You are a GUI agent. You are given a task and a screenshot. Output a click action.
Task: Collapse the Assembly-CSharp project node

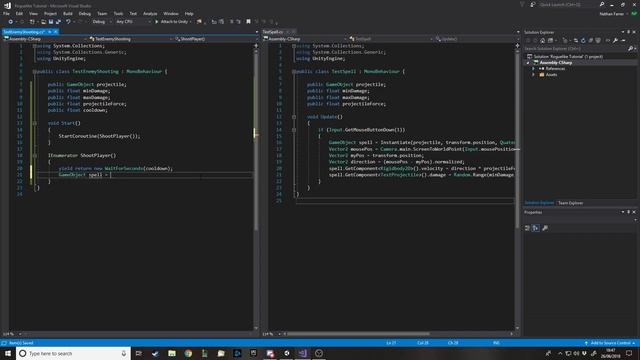tap(528, 63)
